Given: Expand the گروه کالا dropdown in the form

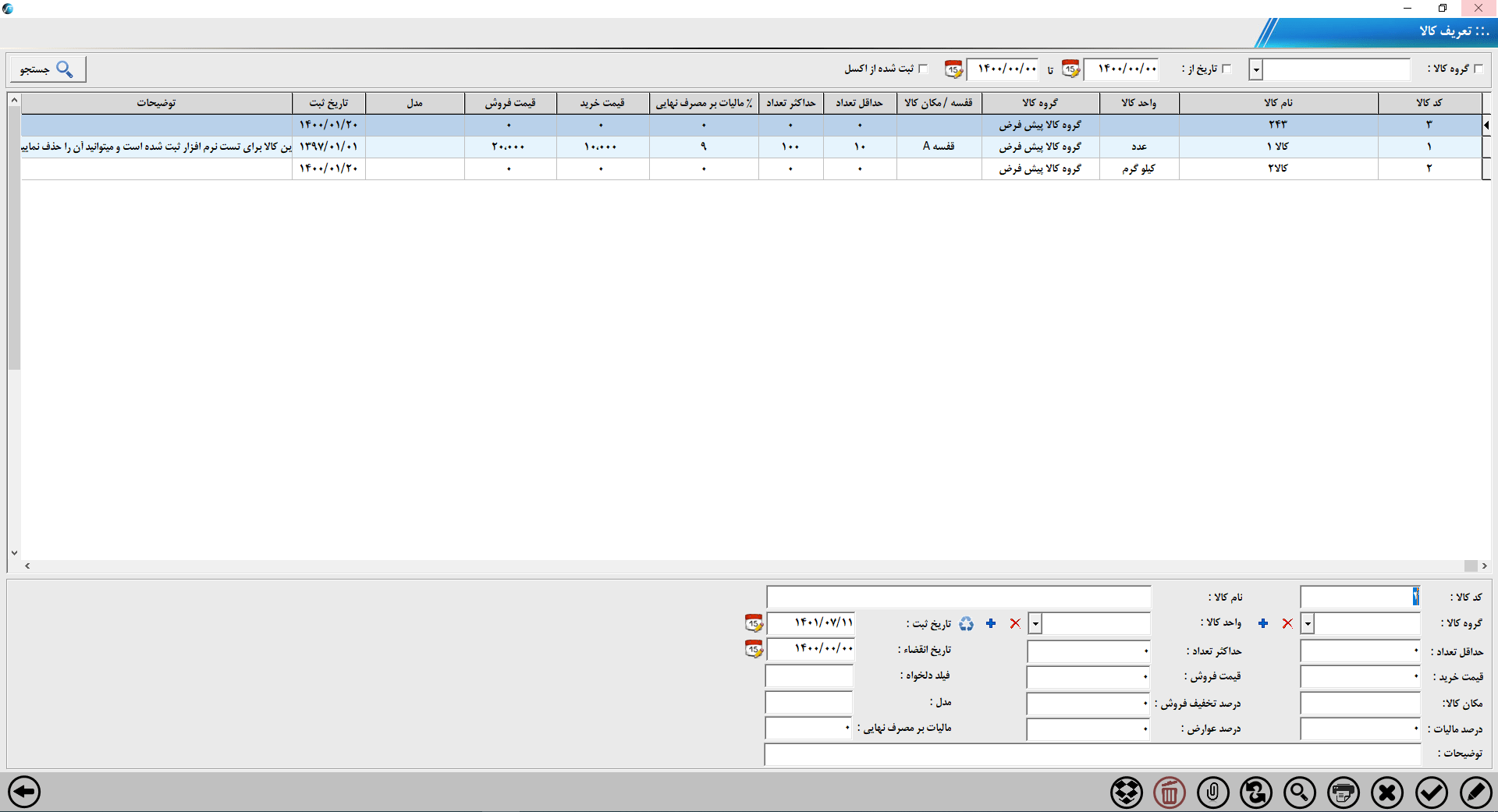Looking at the screenshot, I should (1308, 623).
